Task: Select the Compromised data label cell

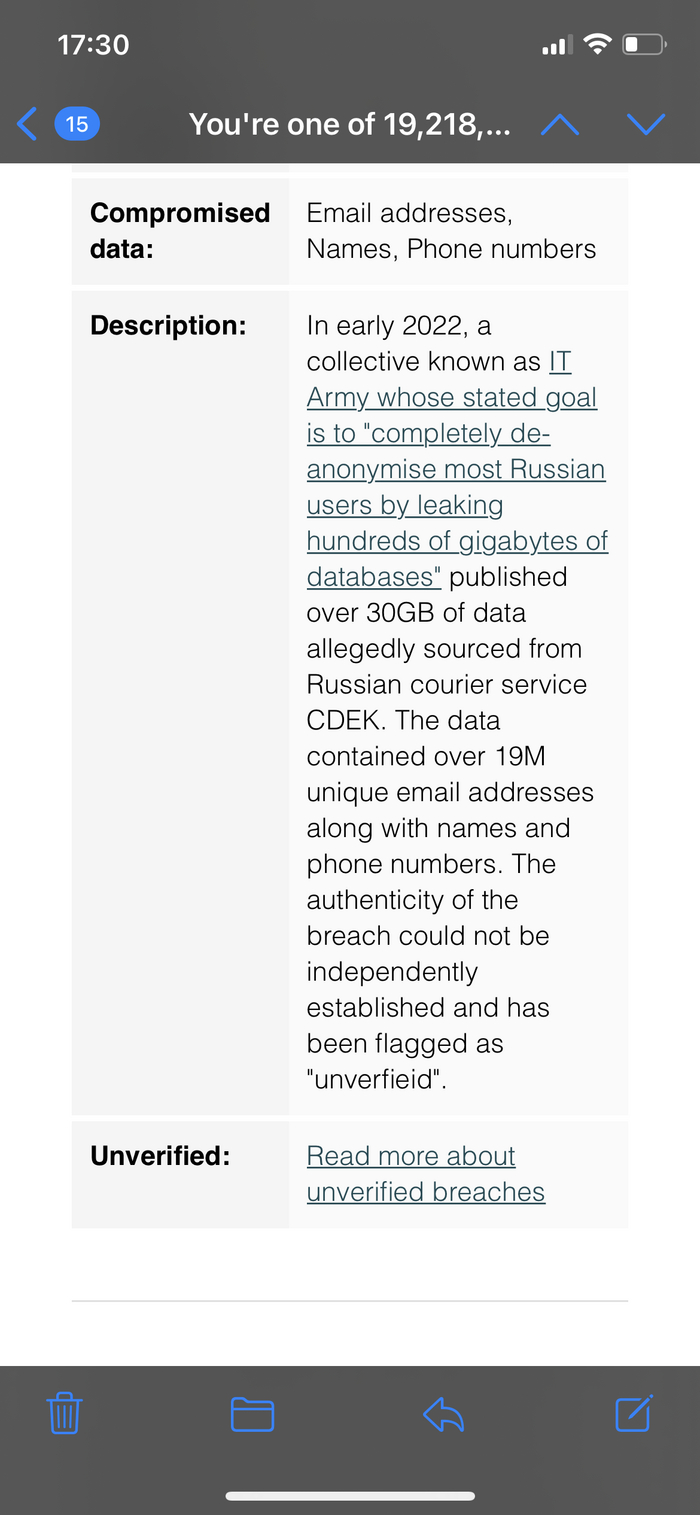Action: tap(180, 231)
